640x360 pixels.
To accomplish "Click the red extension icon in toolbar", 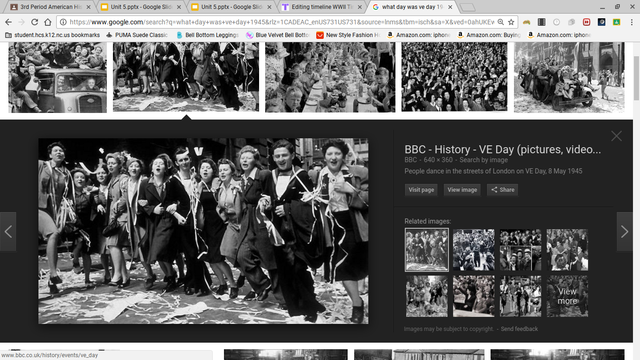I will pyautogui.click(x=587, y=22).
